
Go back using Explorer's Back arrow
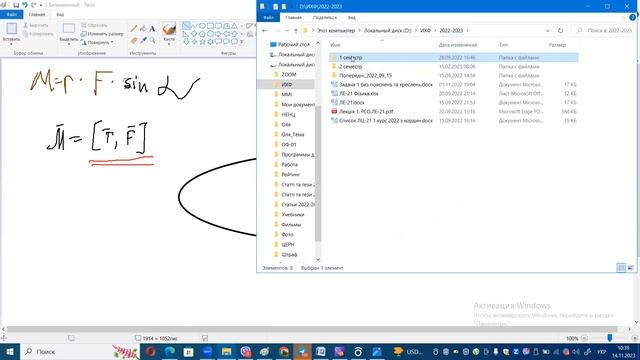click(x=264, y=31)
